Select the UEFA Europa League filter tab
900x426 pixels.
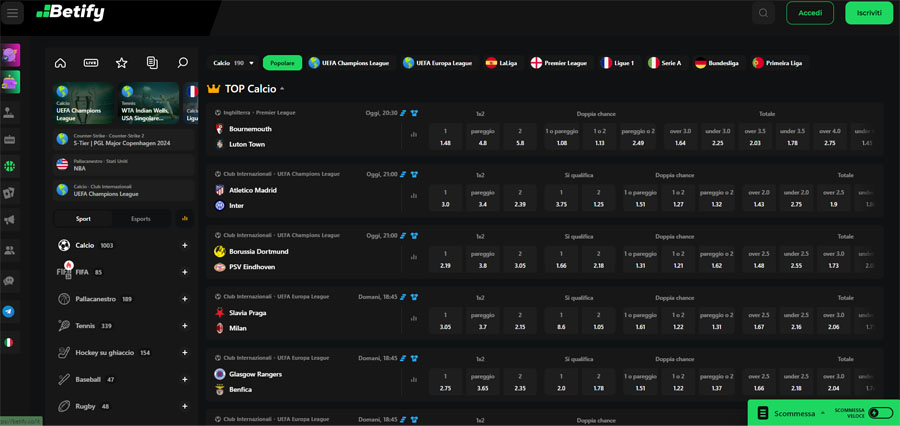[x=438, y=63]
